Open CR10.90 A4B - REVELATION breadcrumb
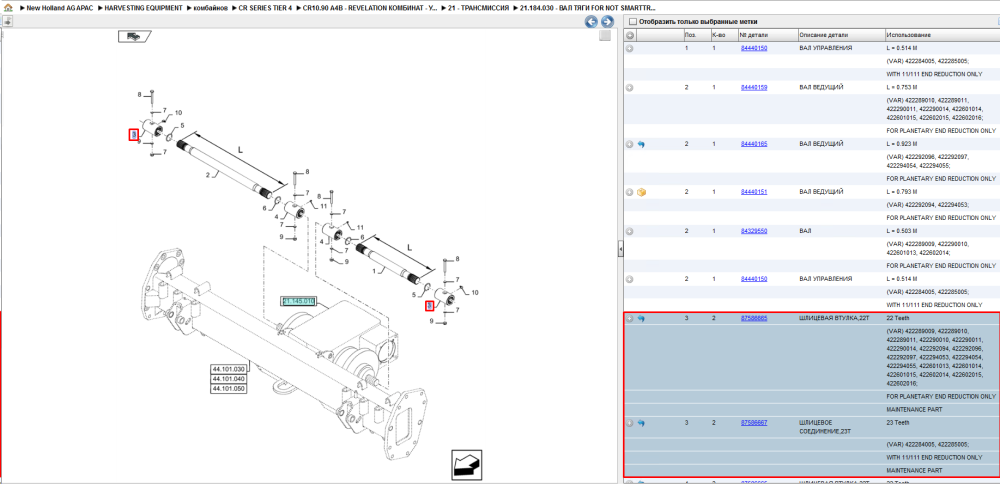 [370, 8]
